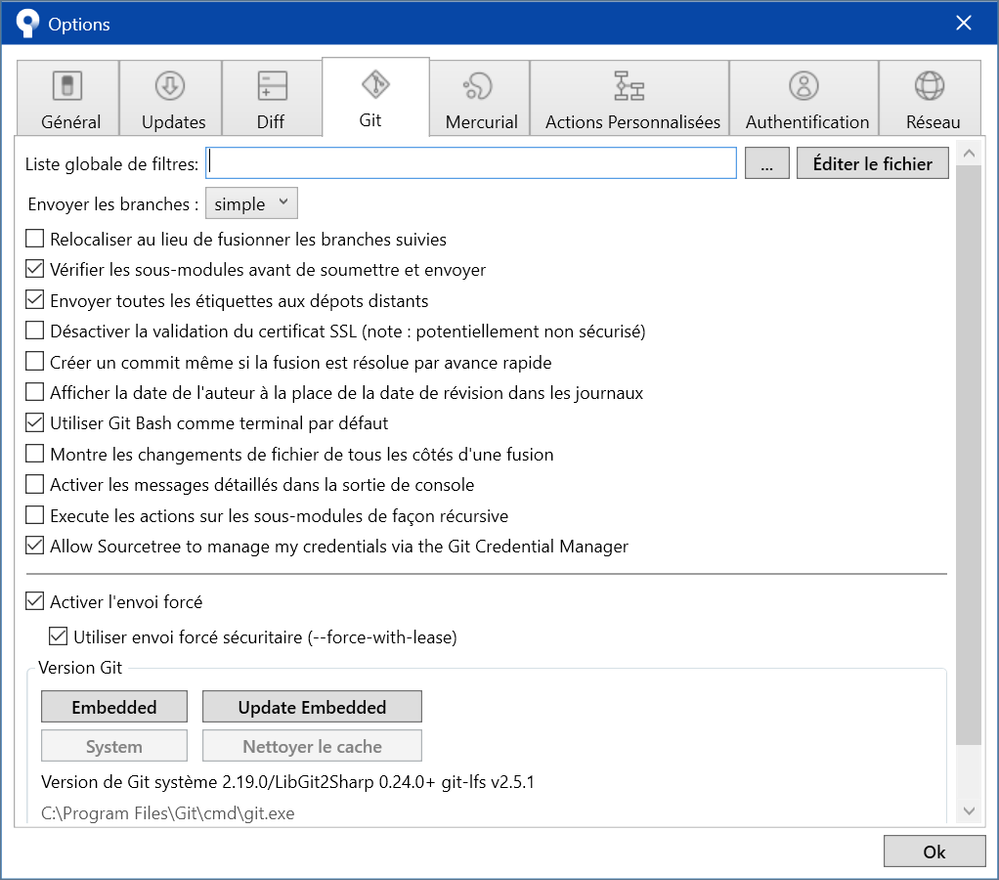
Task: Check Désactiver la validation du certificat SSL
Action: coord(34,331)
